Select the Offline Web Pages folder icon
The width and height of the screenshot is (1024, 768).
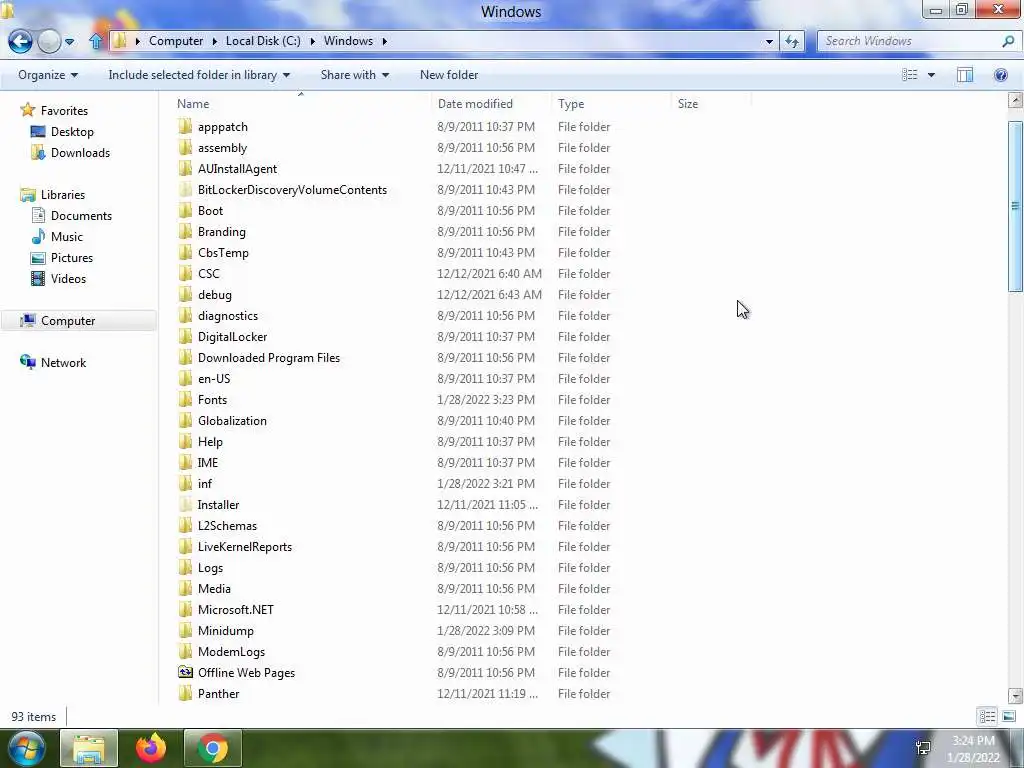click(185, 672)
